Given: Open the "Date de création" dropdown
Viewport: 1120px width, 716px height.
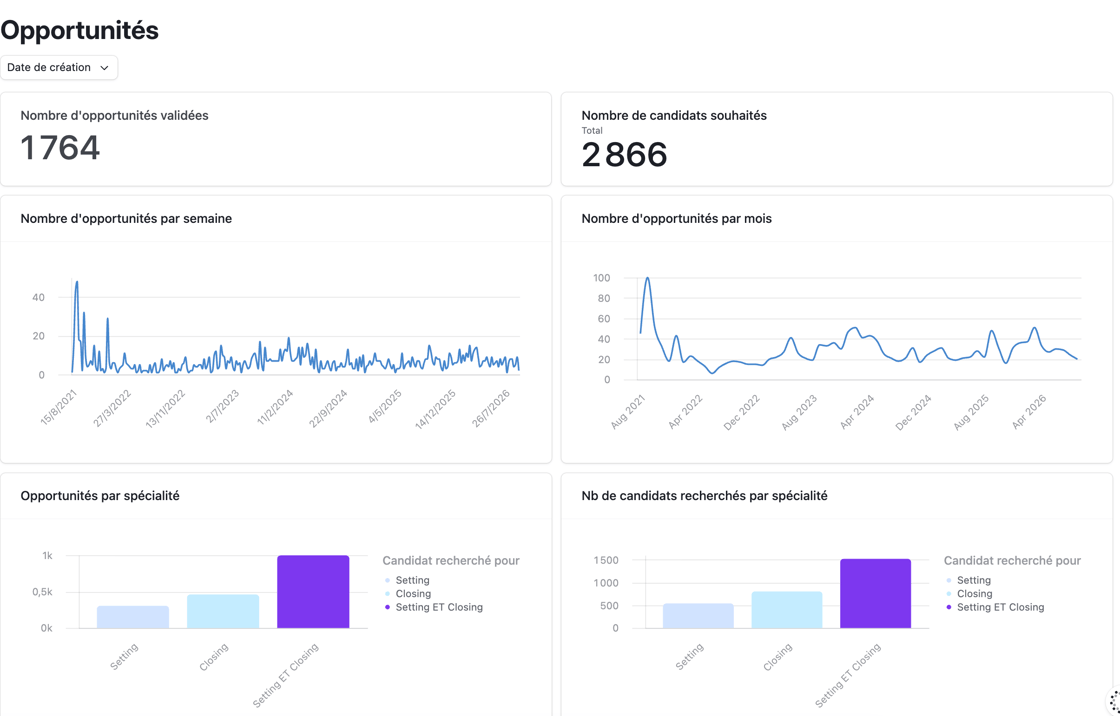Looking at the screenshot, I should click(x=59, y=68).
